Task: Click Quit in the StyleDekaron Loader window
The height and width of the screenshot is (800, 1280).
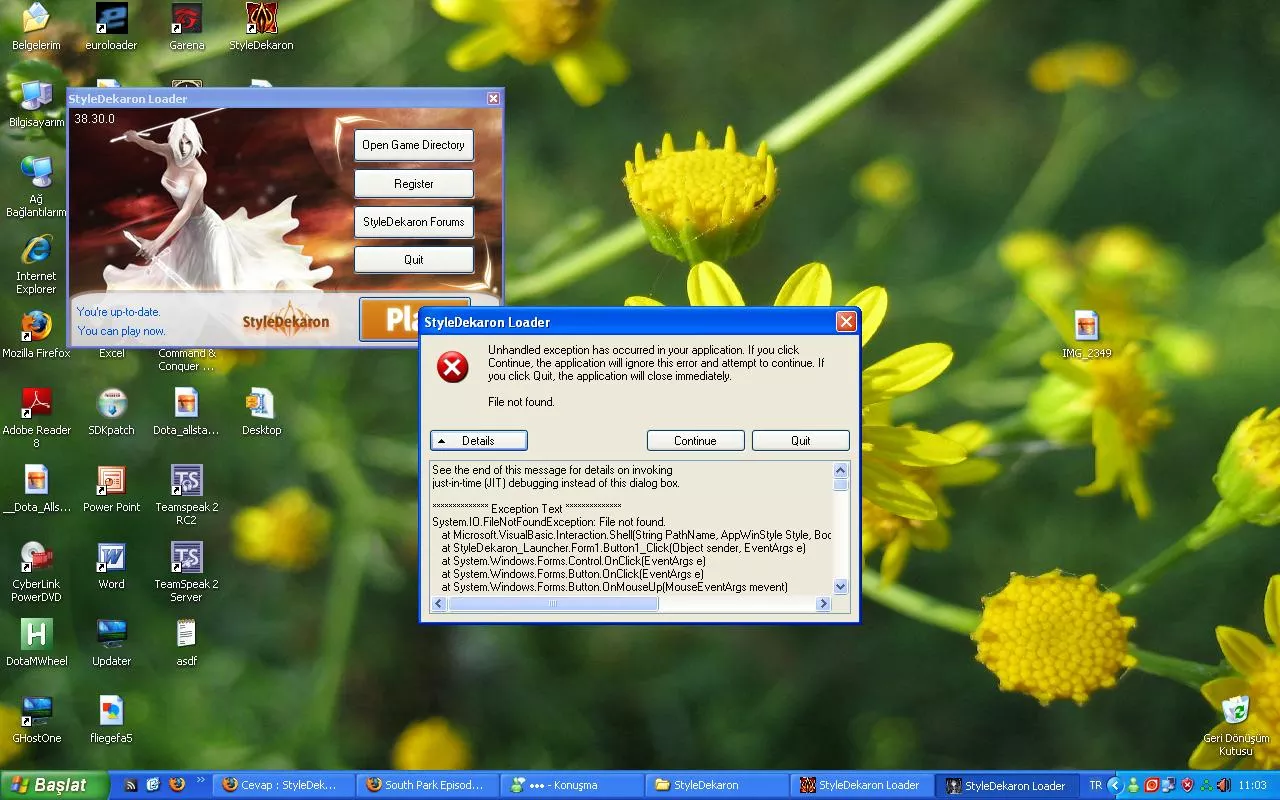Action: (x=413, y=260)
